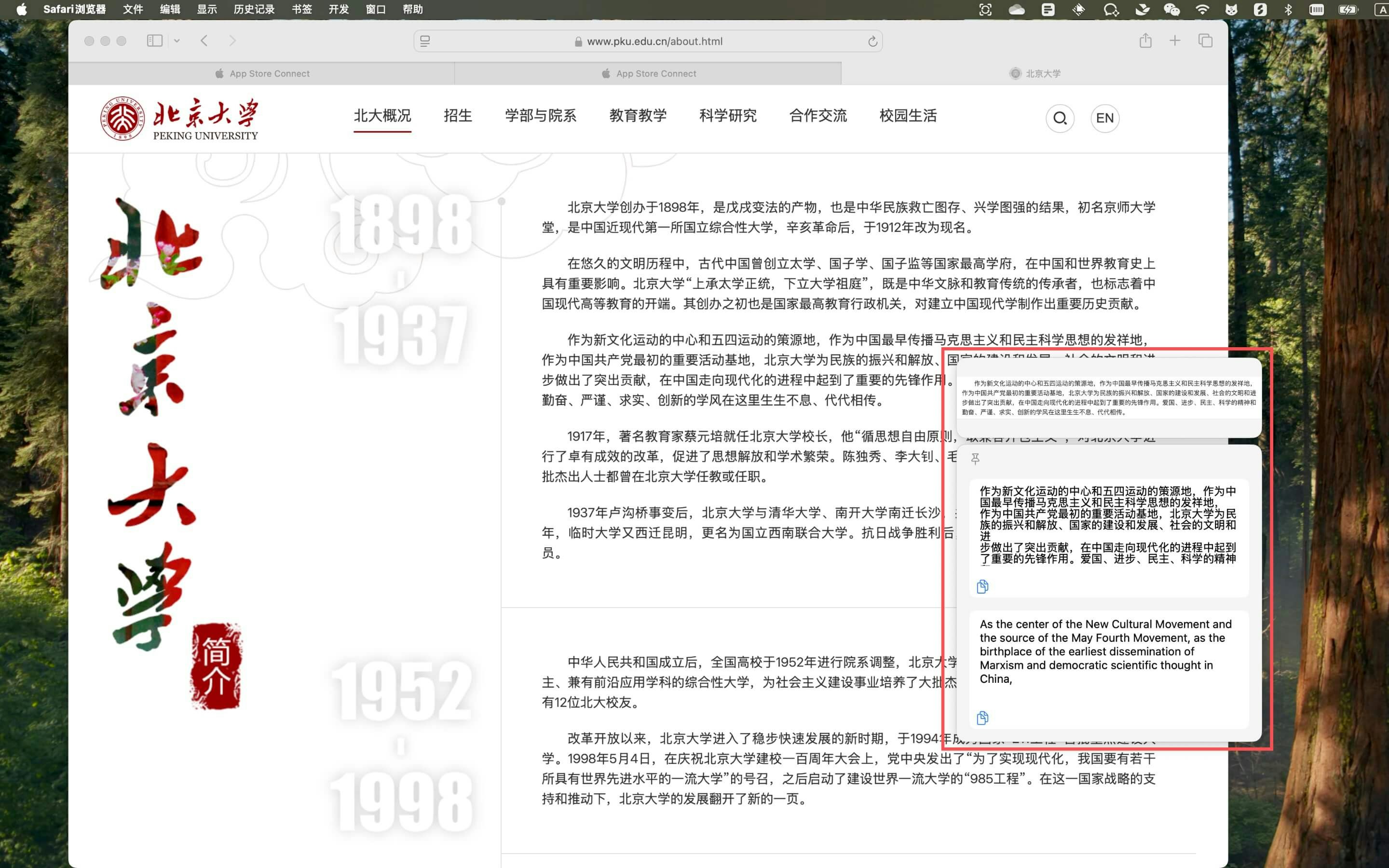Click the red 简介 seal stamp
The height and width of the screenshot is (868, 1389).
(x=216, y=666)
